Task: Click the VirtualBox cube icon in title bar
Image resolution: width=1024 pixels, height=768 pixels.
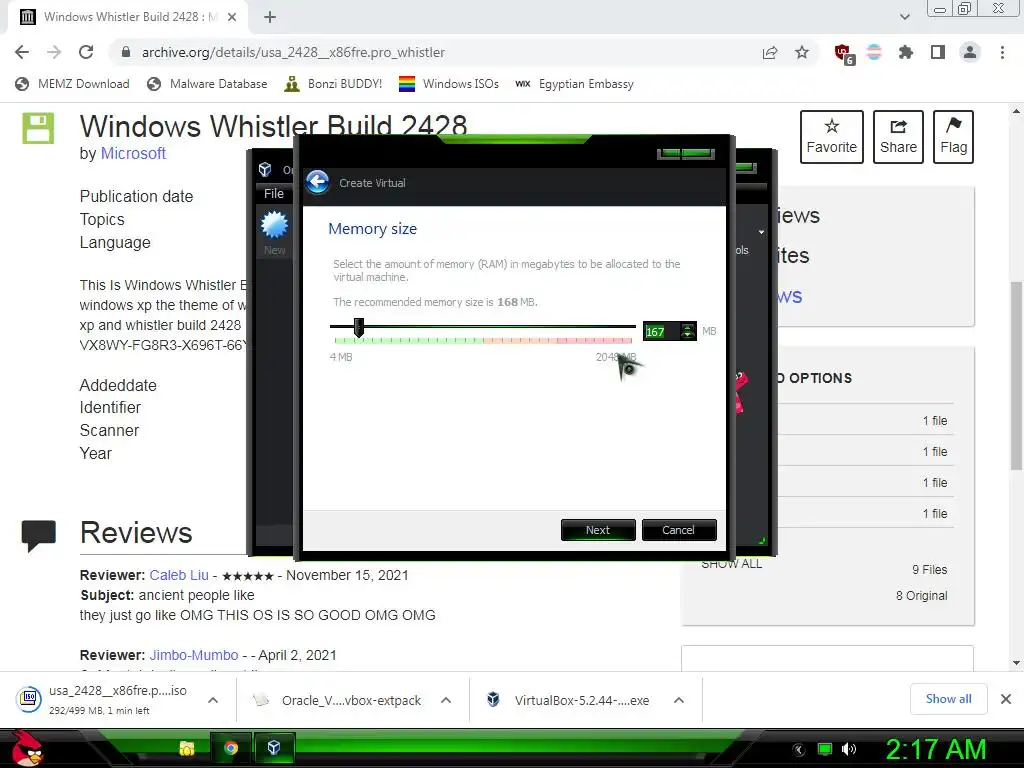Action: tap(265, 170)
